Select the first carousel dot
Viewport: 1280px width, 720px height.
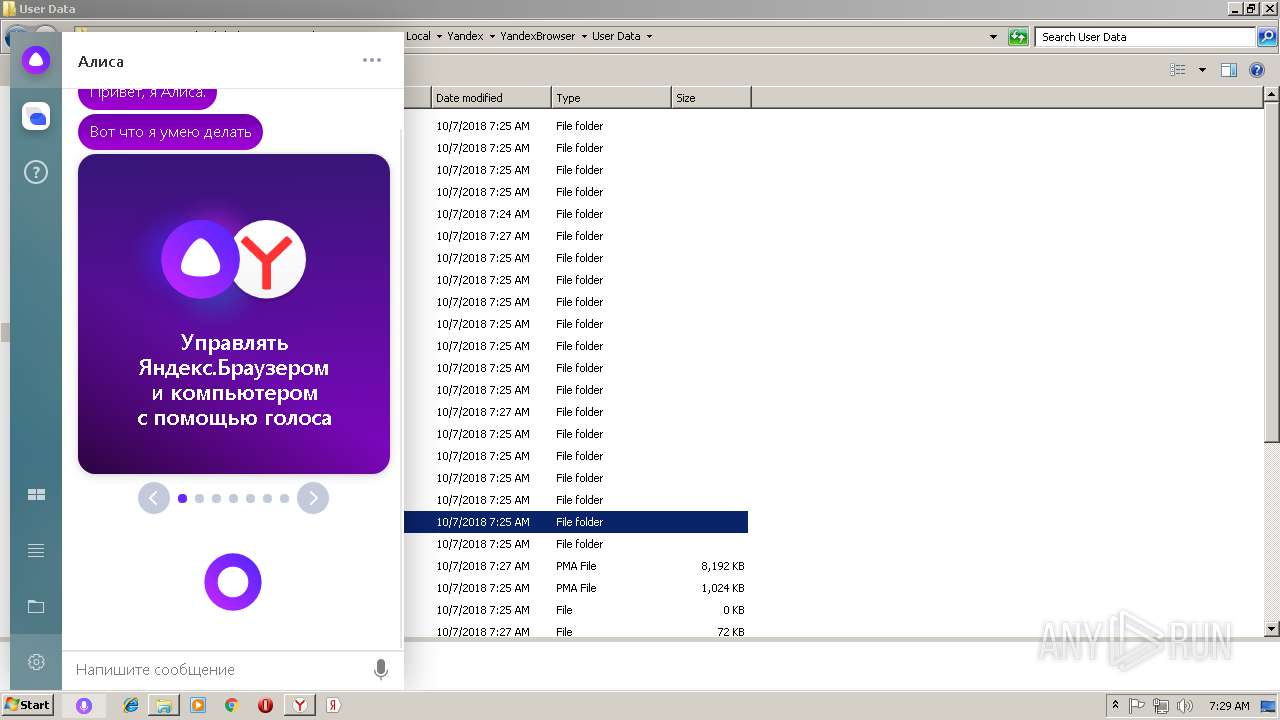pyautogui.click(x=182, y=498)
